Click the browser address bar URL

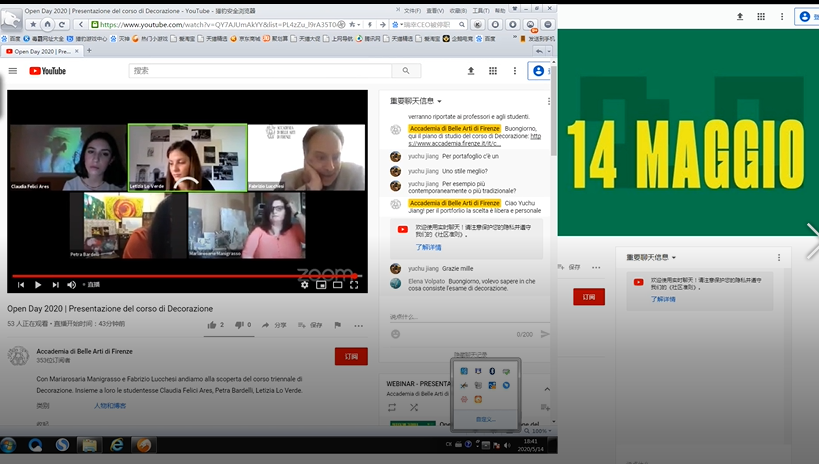pyautogui.click(x=218, y=24)
